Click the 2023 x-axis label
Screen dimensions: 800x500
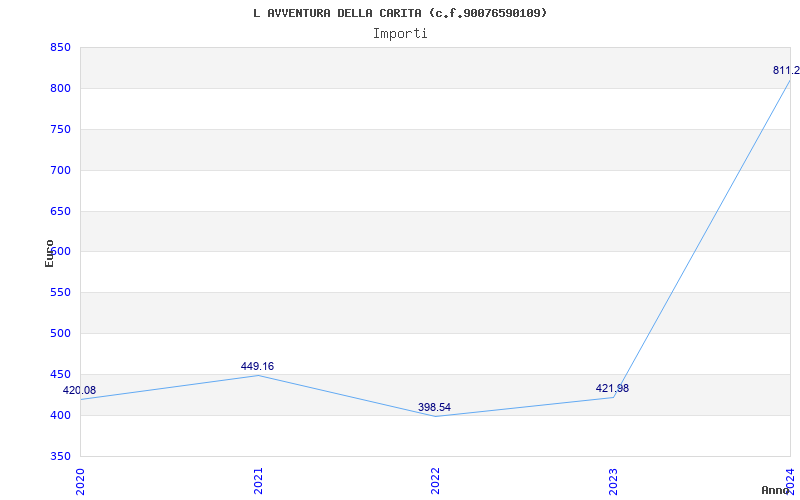pos(613,481)
